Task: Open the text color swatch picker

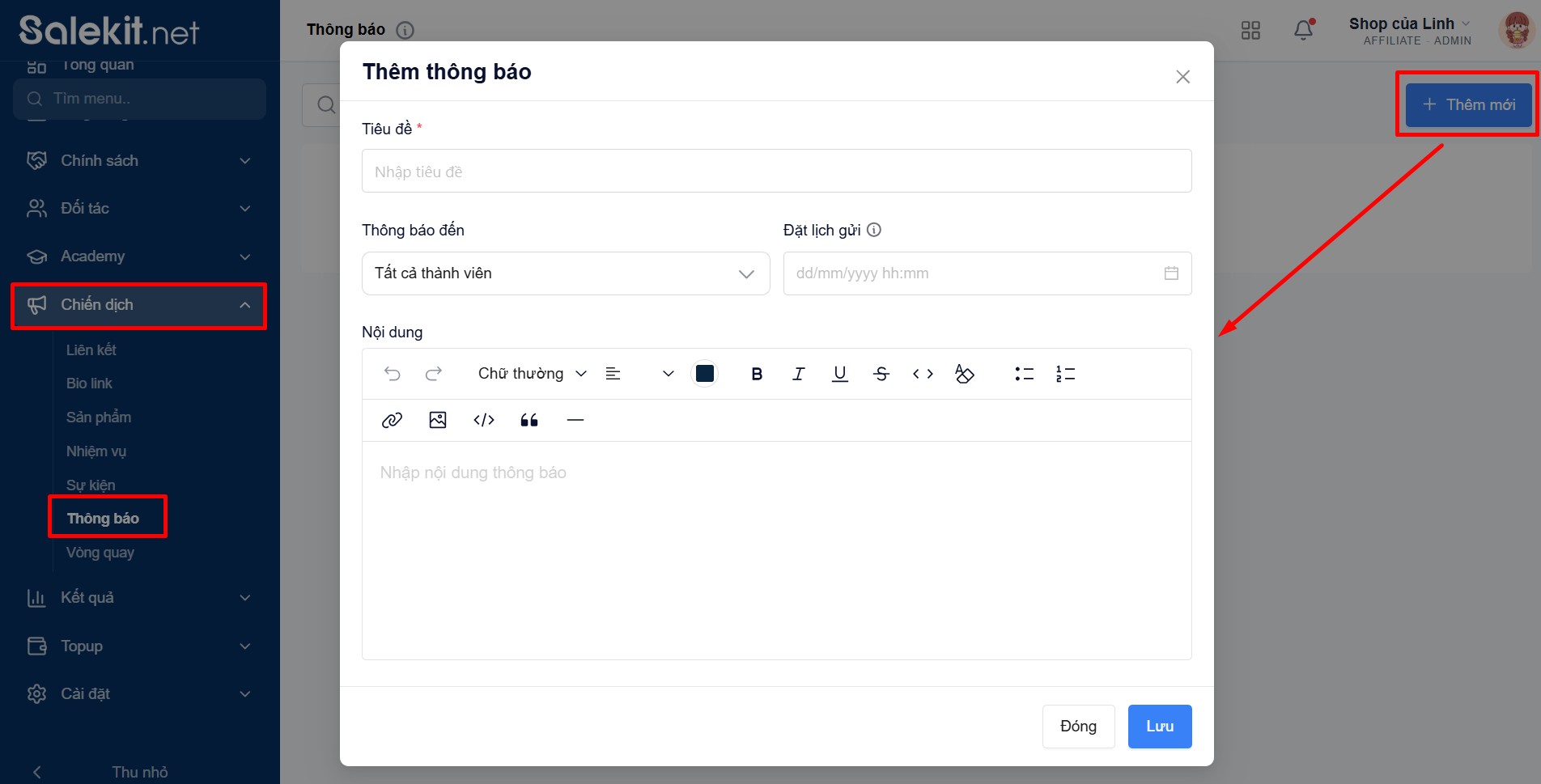Action: [705, 374]
